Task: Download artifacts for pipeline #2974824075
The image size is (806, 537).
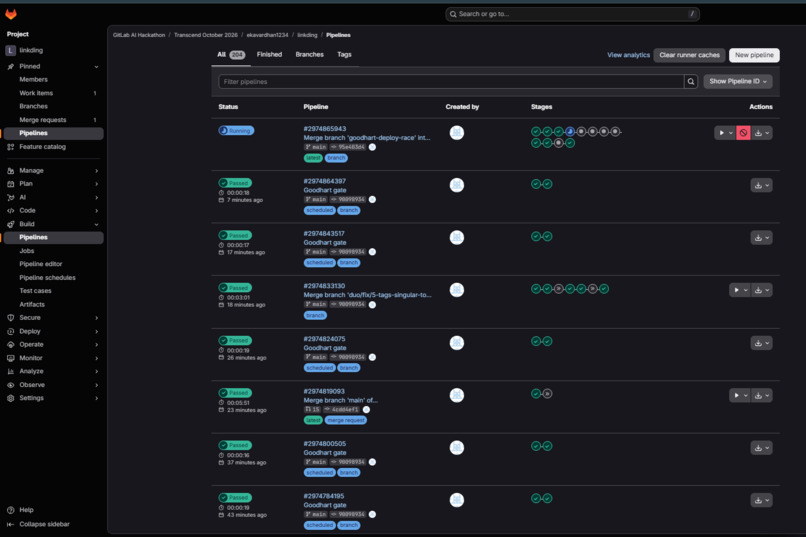Action: click(x=762, y=343)
